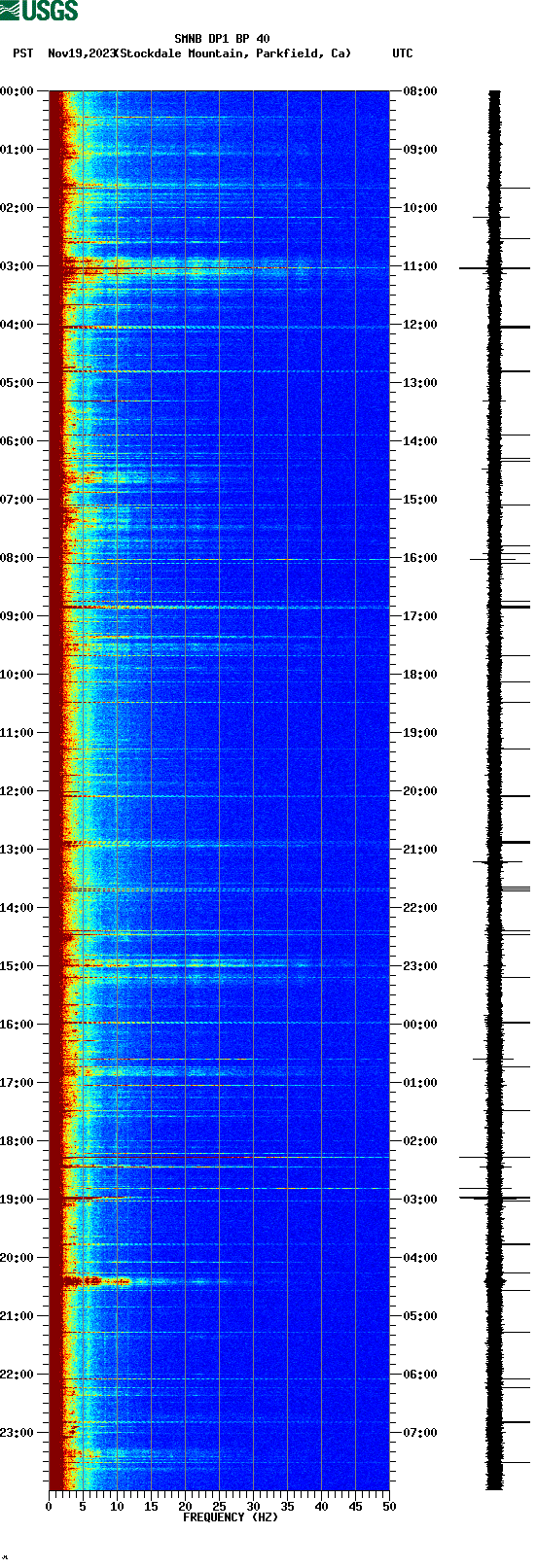Click the frequency axis '25' tick label

[x=219, y=1507]
